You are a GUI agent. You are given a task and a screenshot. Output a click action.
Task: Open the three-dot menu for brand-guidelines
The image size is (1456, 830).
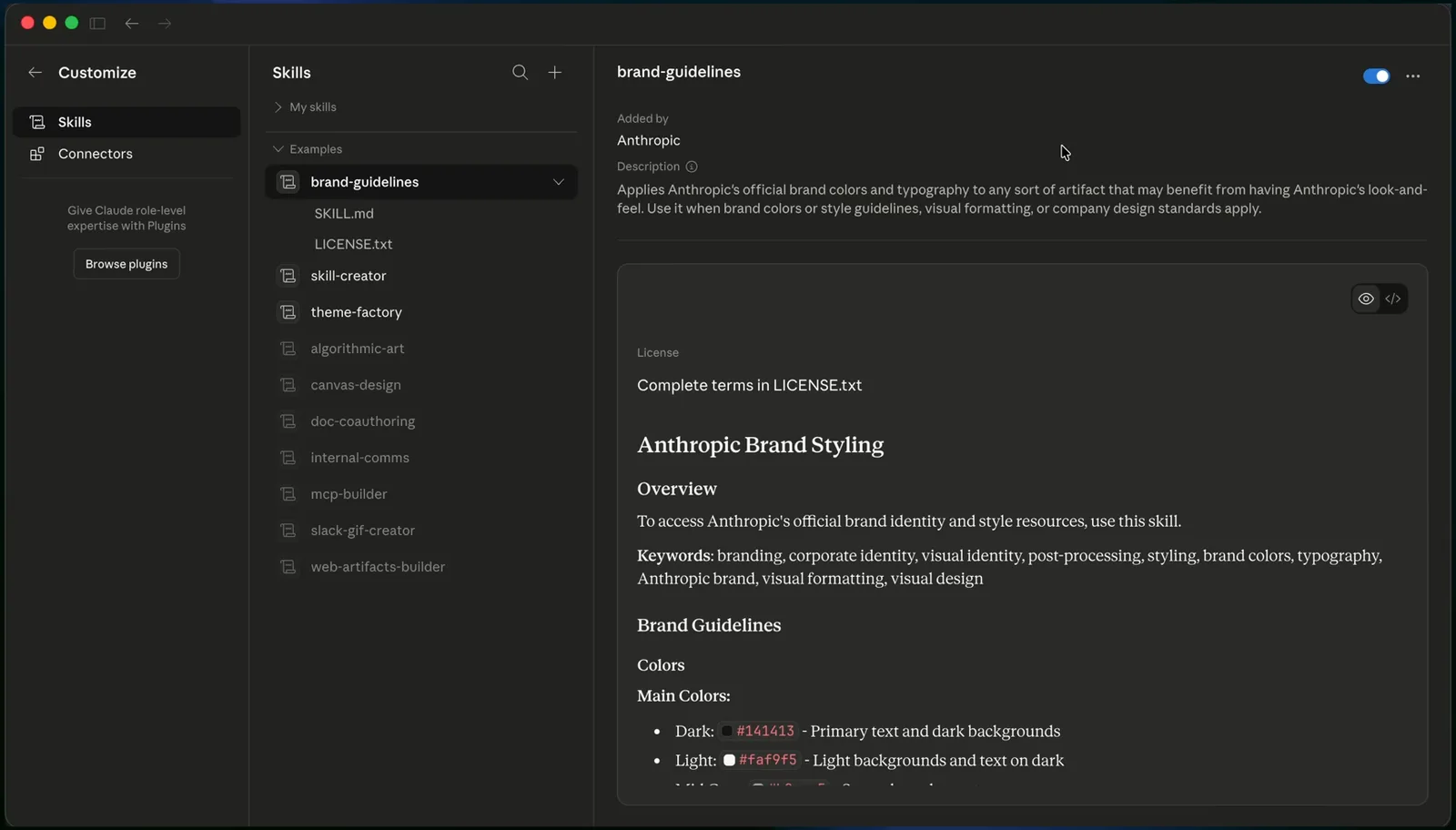[x=1412, y=76]
